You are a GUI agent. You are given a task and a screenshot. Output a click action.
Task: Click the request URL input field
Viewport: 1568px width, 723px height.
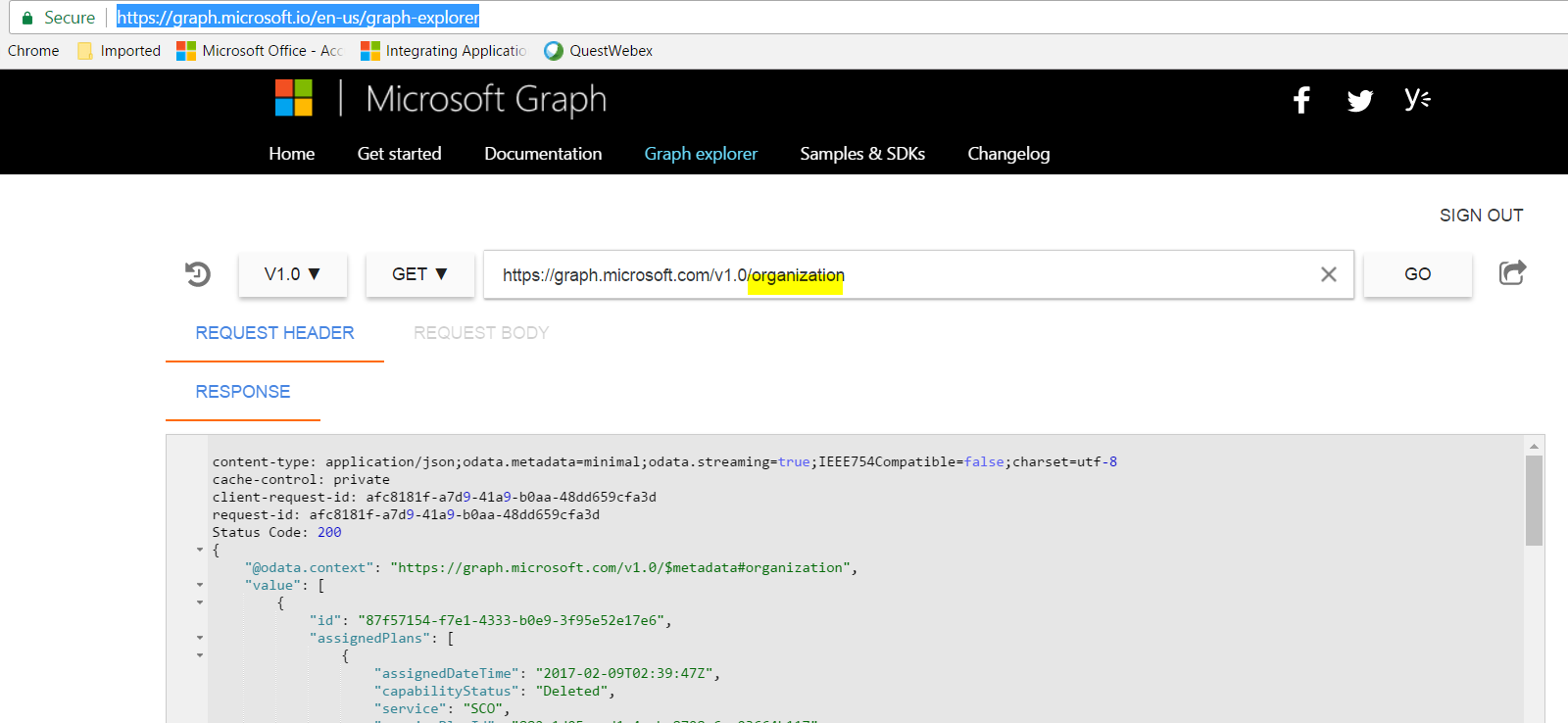pyautogui.click(x=918, y=274)
